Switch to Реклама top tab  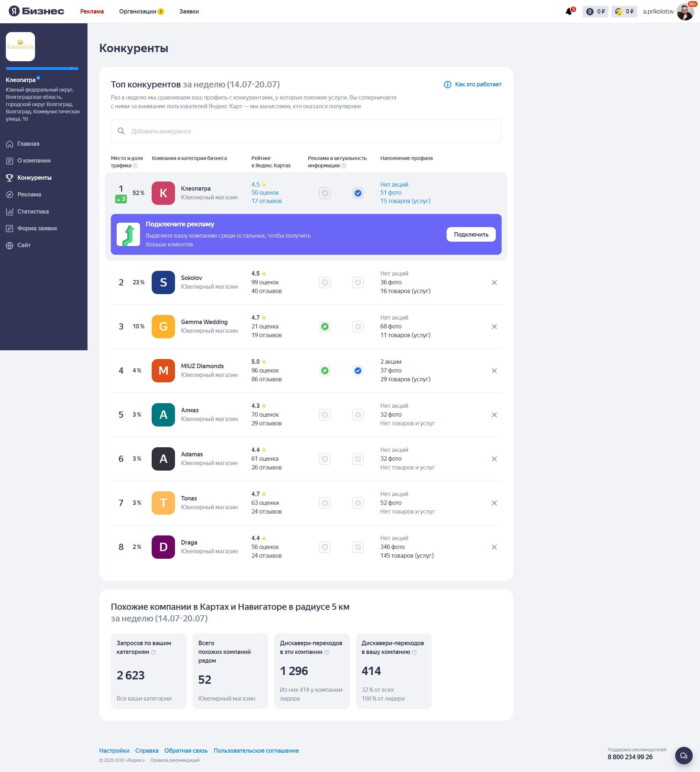click(x=92, y=11)
